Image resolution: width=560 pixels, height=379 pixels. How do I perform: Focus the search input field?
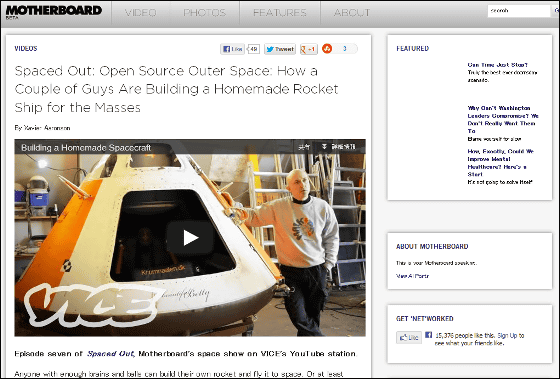[x=519, y=11]
